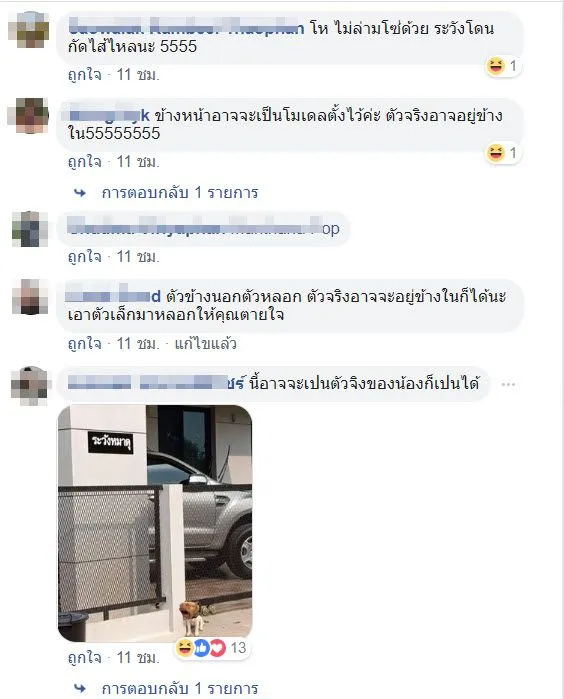The width and height of the screenshot is (564, 699).
Task: Click the heart reaction below dog photo
Action: click(x=218, y=648)
